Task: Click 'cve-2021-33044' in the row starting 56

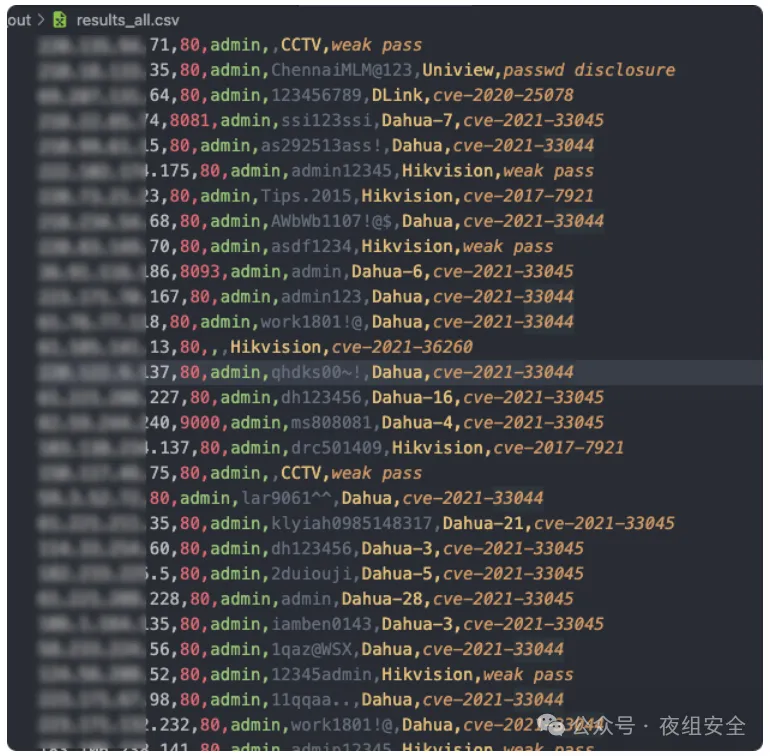Action: point(493,649)
